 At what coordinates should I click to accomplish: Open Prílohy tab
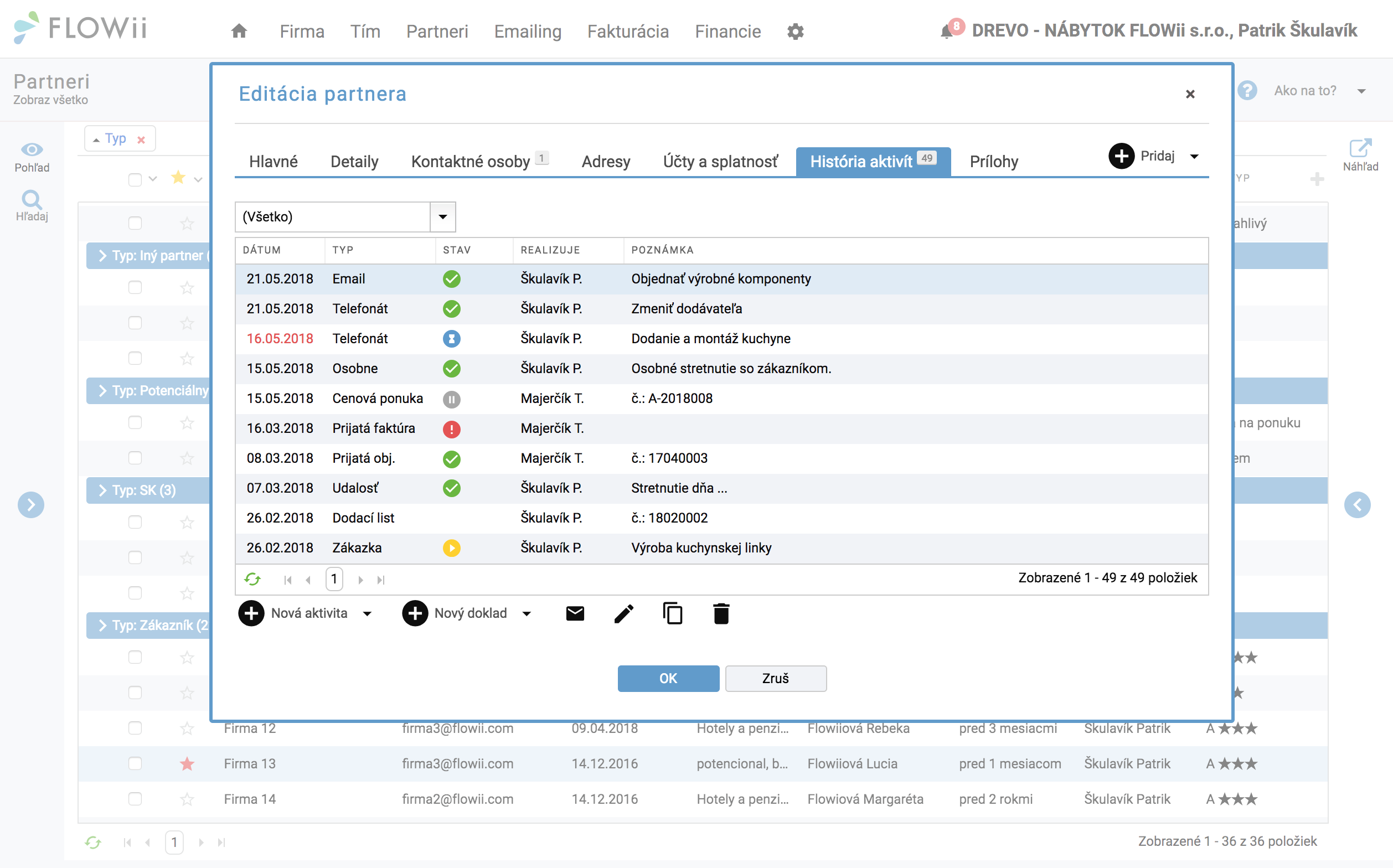tap(994, 161)
